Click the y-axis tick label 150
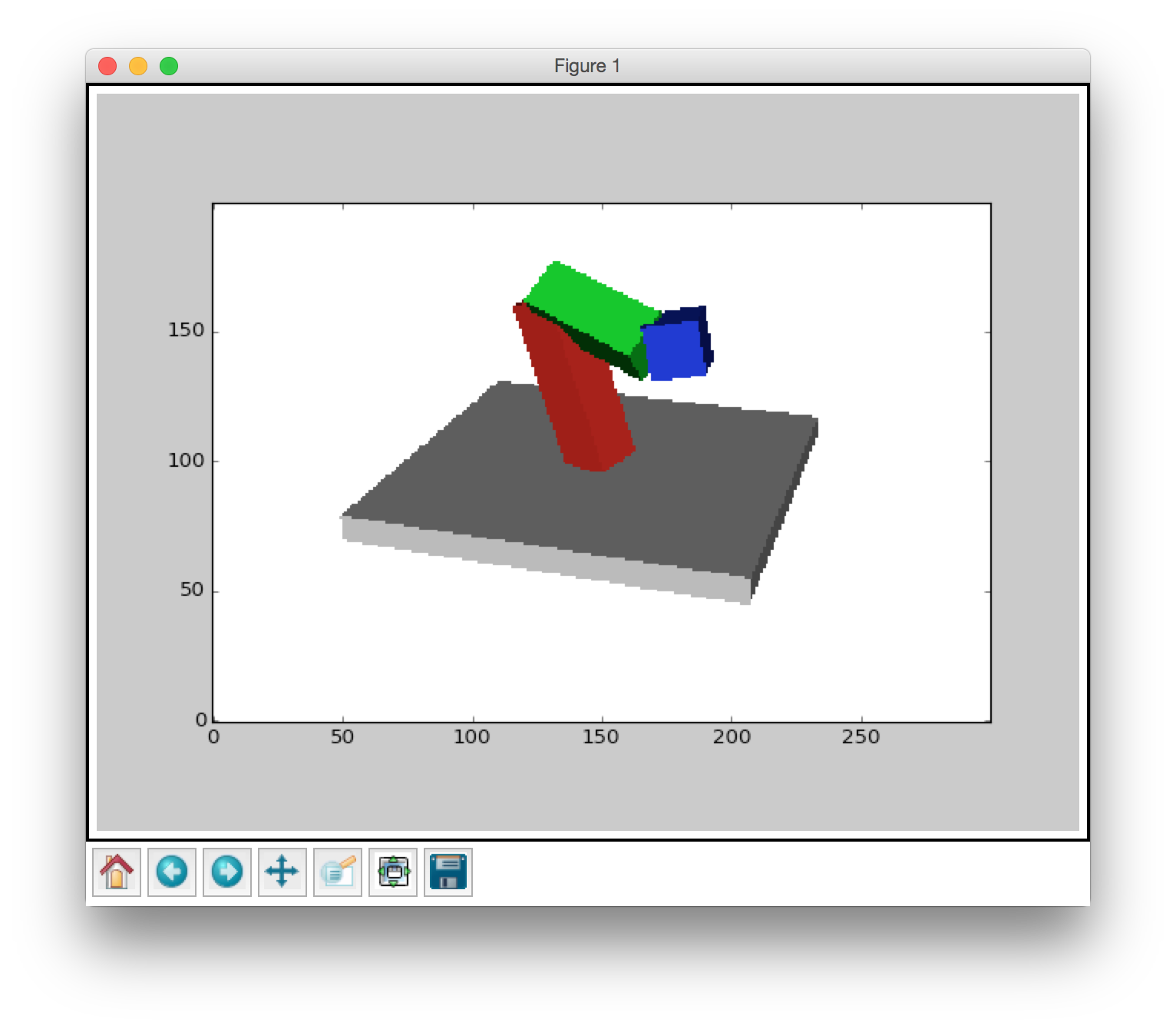This screenshot has height=1029, width=1176. click(x=186, y=330)
